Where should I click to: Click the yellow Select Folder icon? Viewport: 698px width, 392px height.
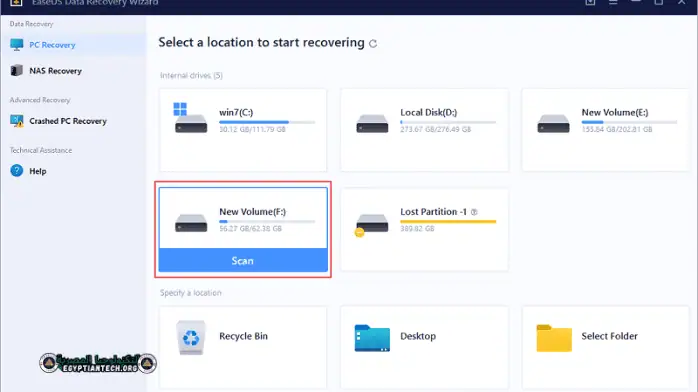554,338
